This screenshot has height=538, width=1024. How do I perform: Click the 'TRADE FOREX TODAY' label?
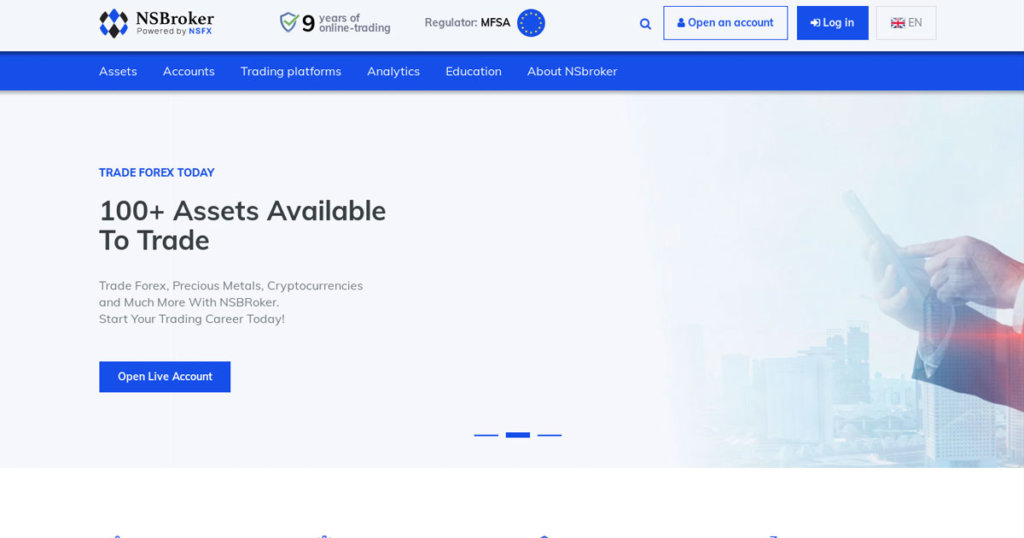(157, 172)
